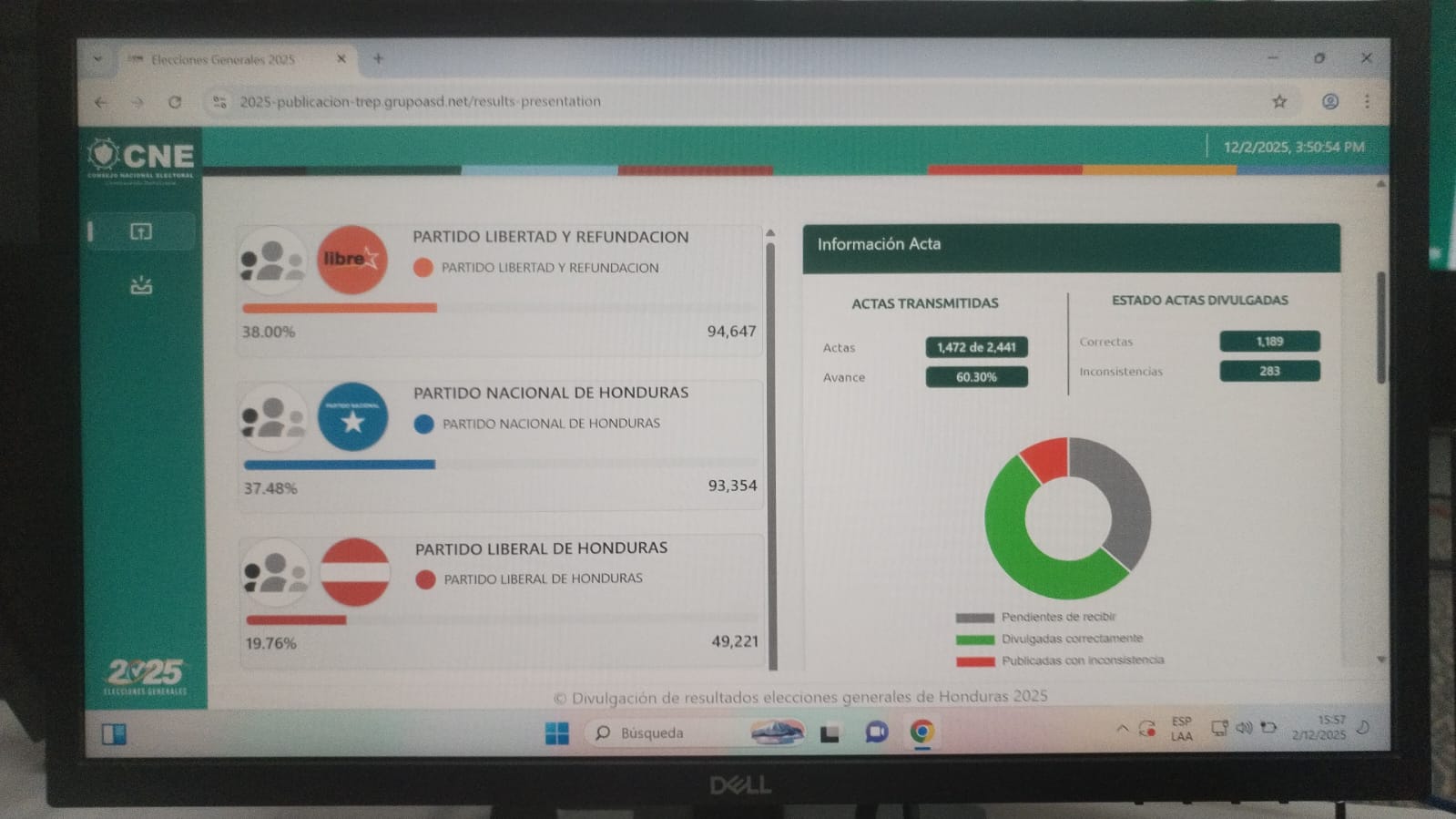Toggle Pendientes de recibir legend item

coord(1057,617)
